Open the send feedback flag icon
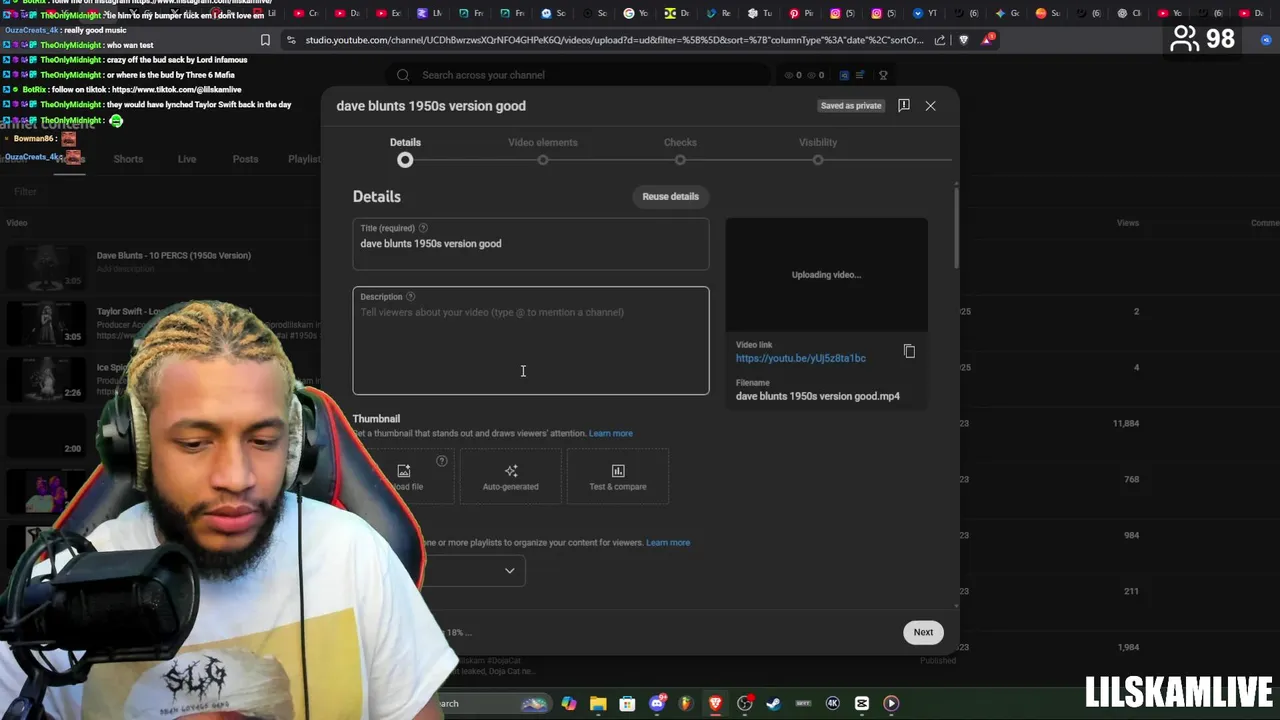Image resolution: width=1280 pixels, height=720 pixels. coord(903,105)
